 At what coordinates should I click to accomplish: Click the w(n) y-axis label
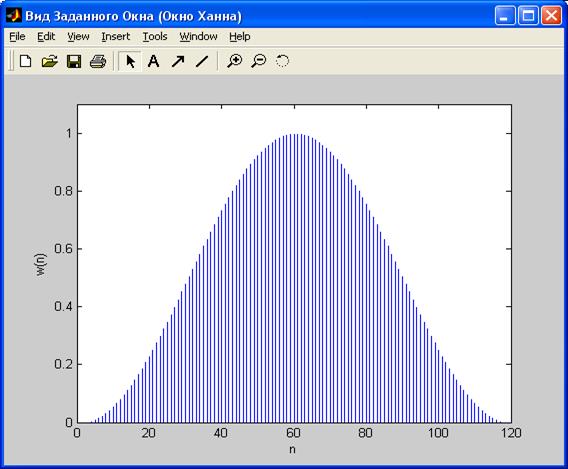click(x=41, y=264)
